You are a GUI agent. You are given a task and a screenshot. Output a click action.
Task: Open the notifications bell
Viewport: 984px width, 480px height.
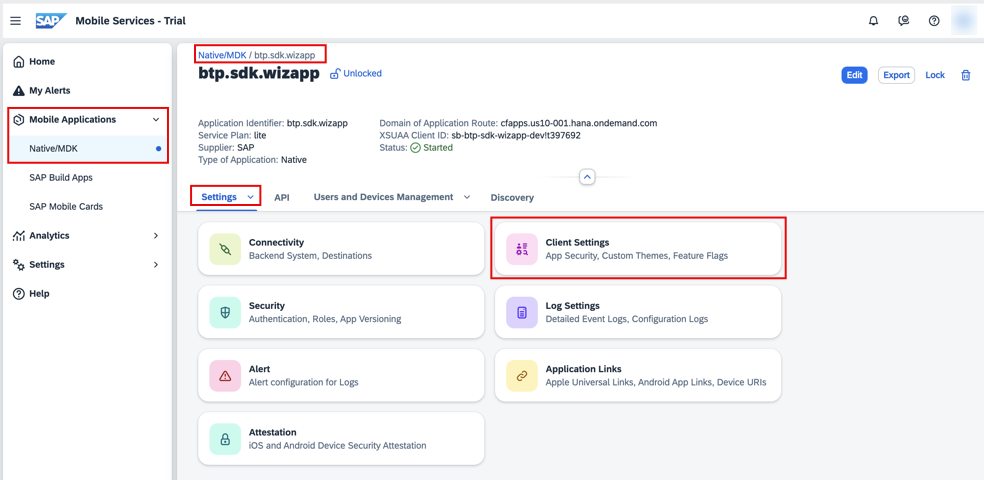pyautogui.click(x=874, y=21)
